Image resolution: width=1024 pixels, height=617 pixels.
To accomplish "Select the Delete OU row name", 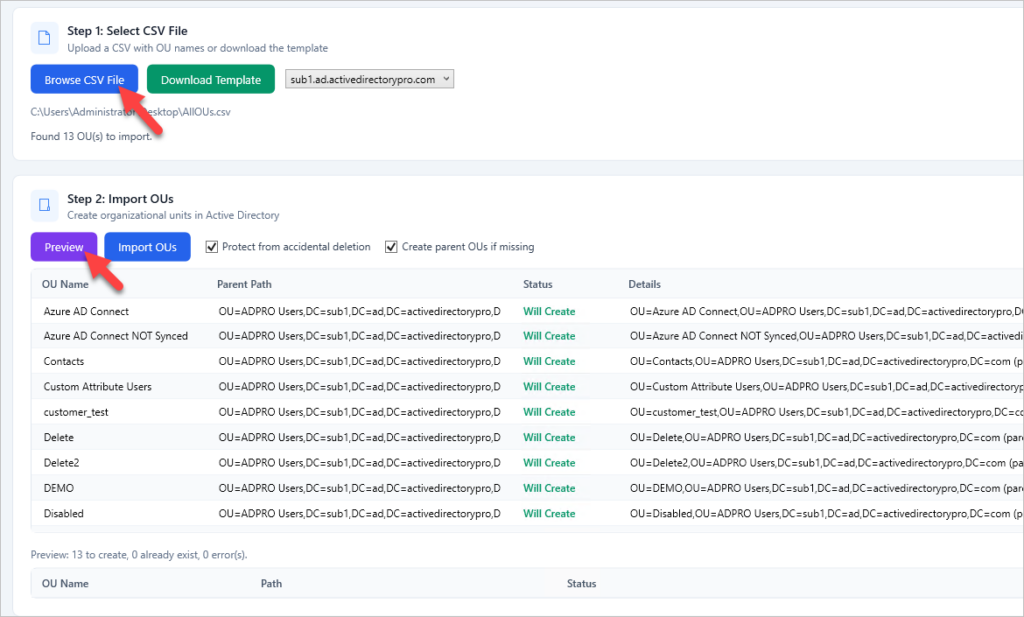I will (x=59, y=437).
